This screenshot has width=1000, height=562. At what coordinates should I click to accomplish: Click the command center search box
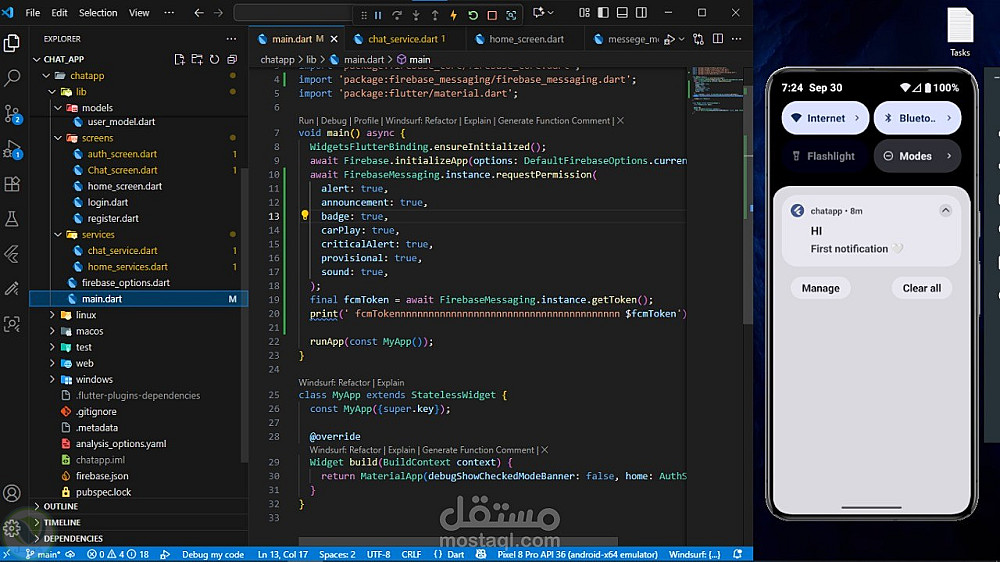pyautogui.click(x=293, y=13)
